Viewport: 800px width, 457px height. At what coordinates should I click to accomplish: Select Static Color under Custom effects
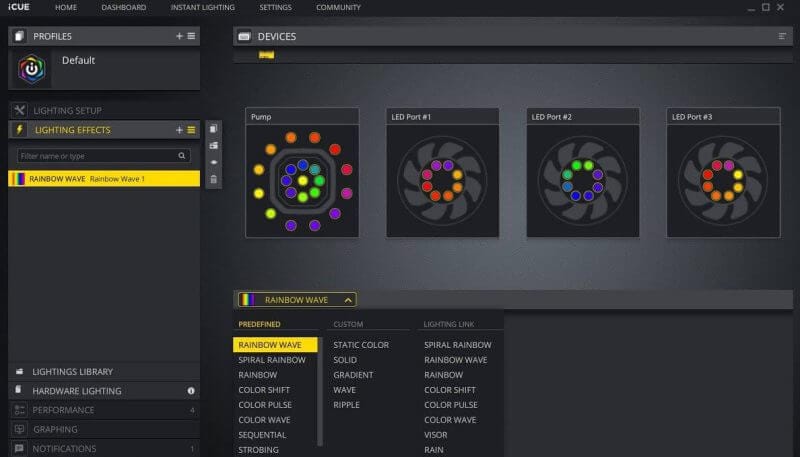click(361, 345)
